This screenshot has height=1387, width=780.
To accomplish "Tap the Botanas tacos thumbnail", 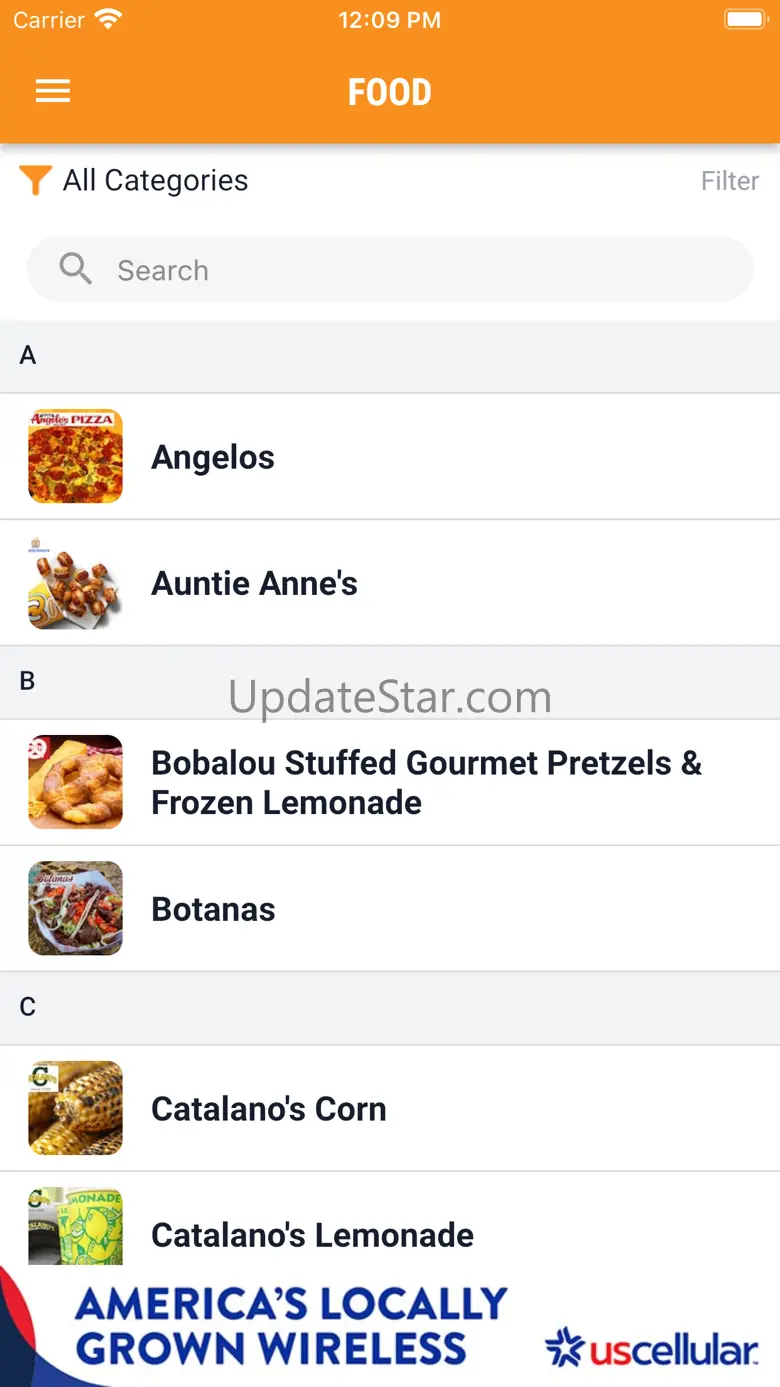I will click(x=75, y=908).
